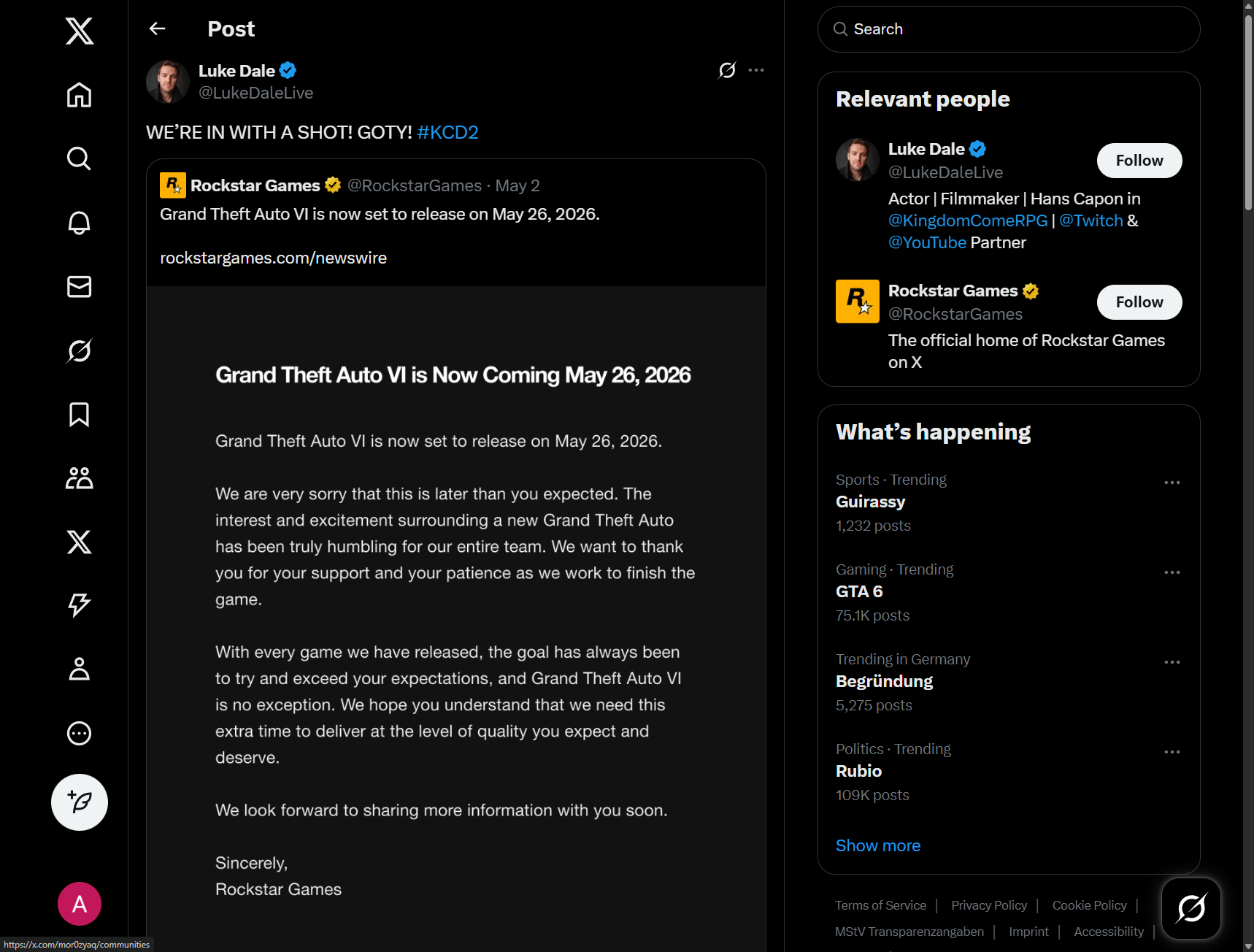Open More menu circle icon in sidebar
Viewport: 1254px width, 952px height.
pyautogui.click(x=79, y=733)
